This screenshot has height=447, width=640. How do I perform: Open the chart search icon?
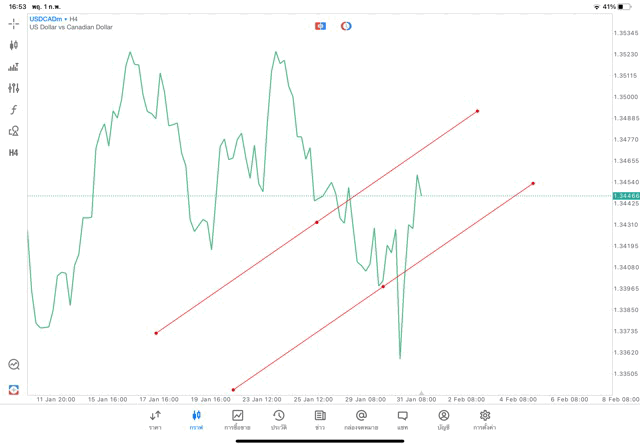pyautogui.click(x=14, y=365)
